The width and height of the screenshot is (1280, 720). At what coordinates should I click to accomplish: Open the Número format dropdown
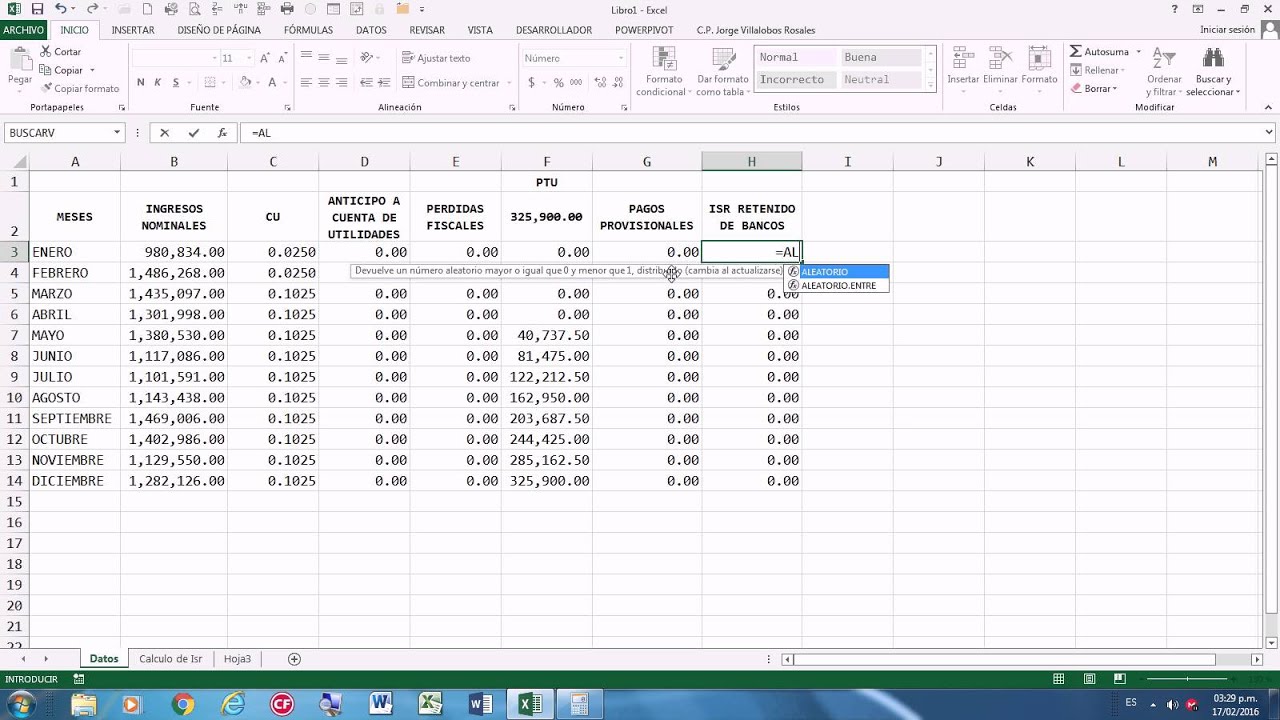[623, 58]
